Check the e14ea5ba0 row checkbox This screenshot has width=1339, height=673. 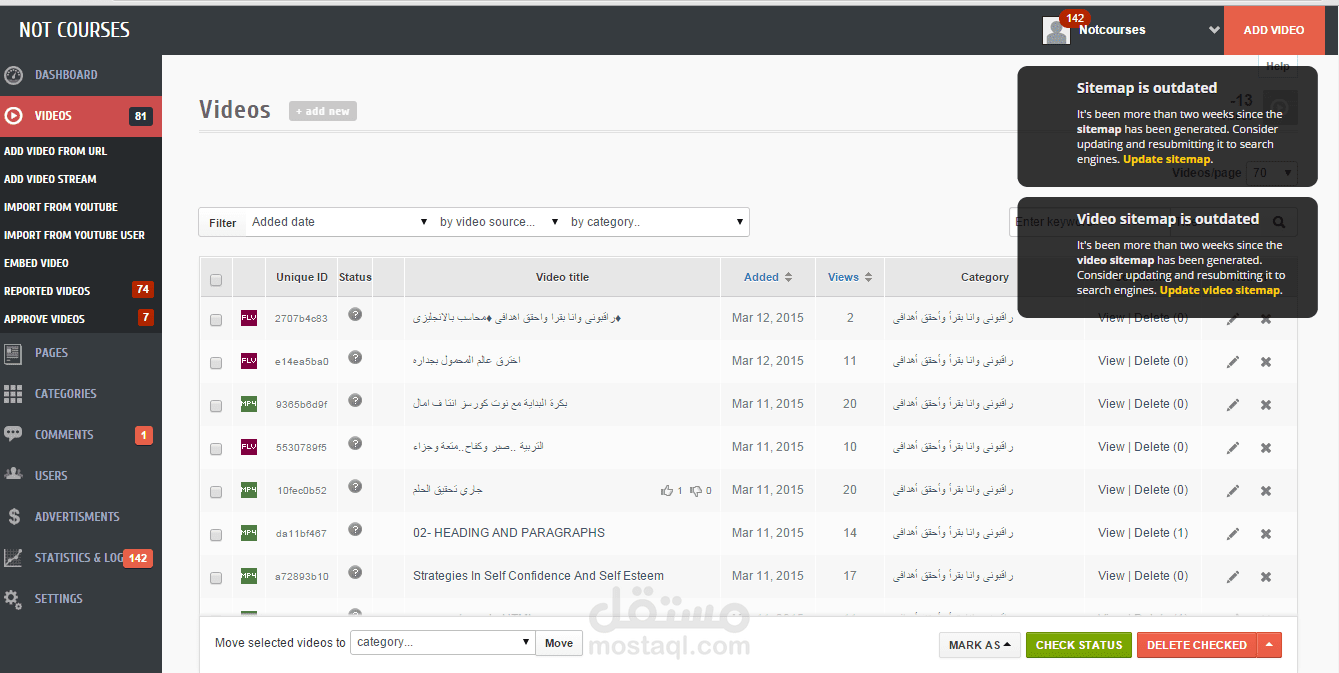(216, 363)
